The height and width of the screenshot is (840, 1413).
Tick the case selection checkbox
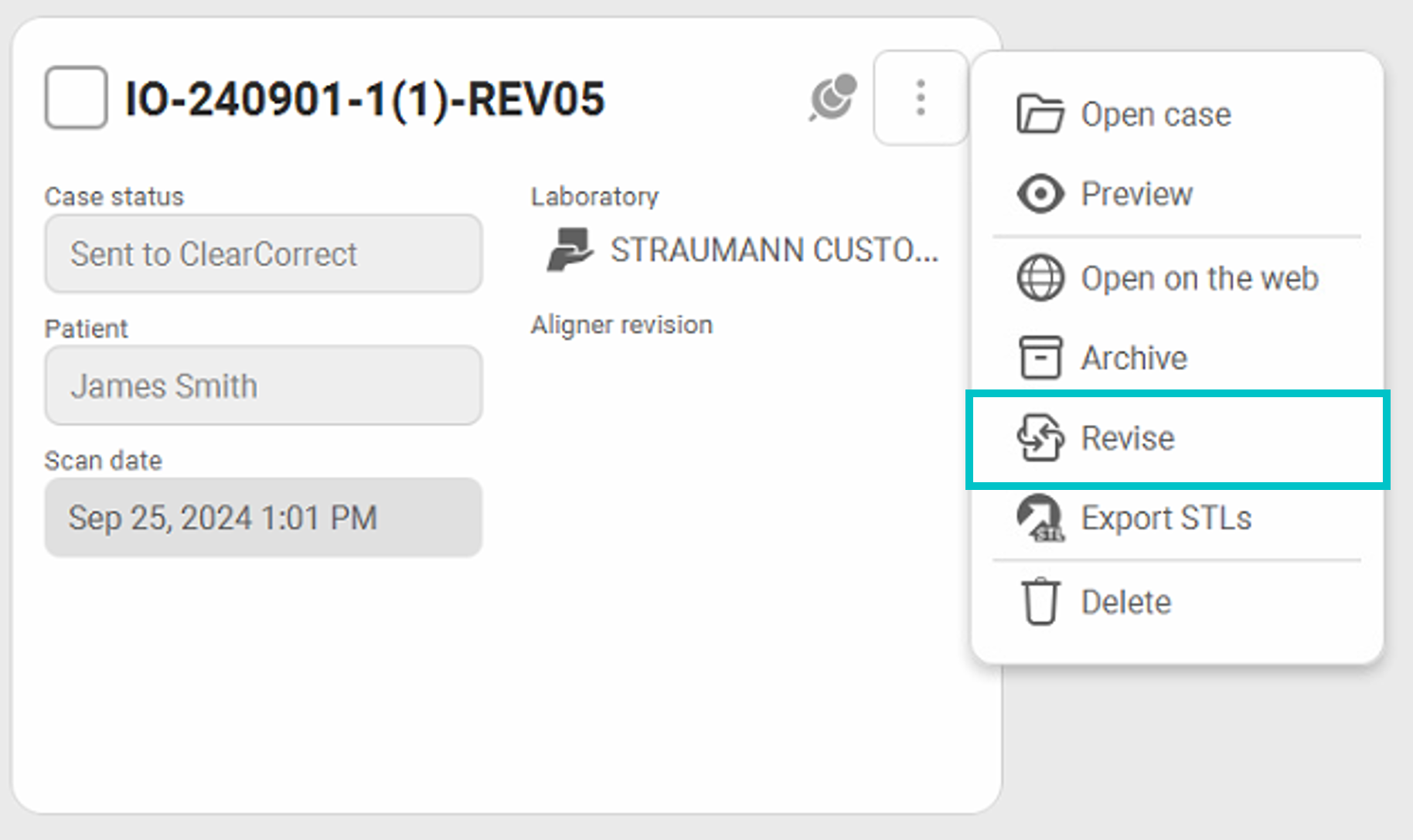point(76,98)
